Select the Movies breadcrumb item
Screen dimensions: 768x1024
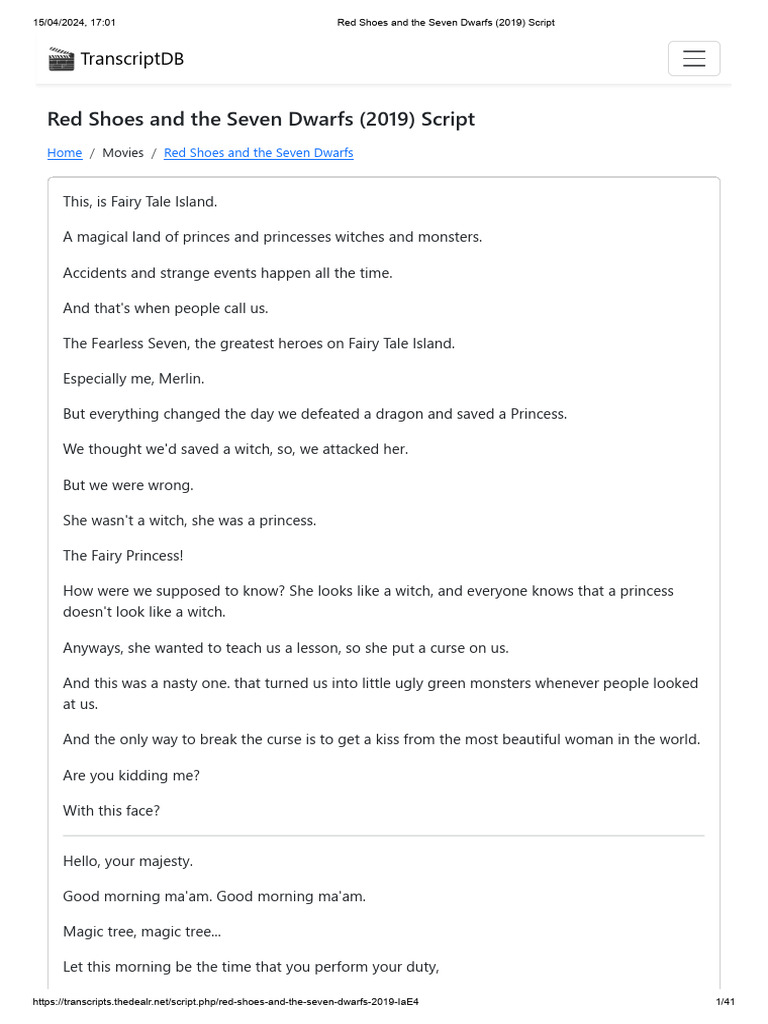pos(123,153)
